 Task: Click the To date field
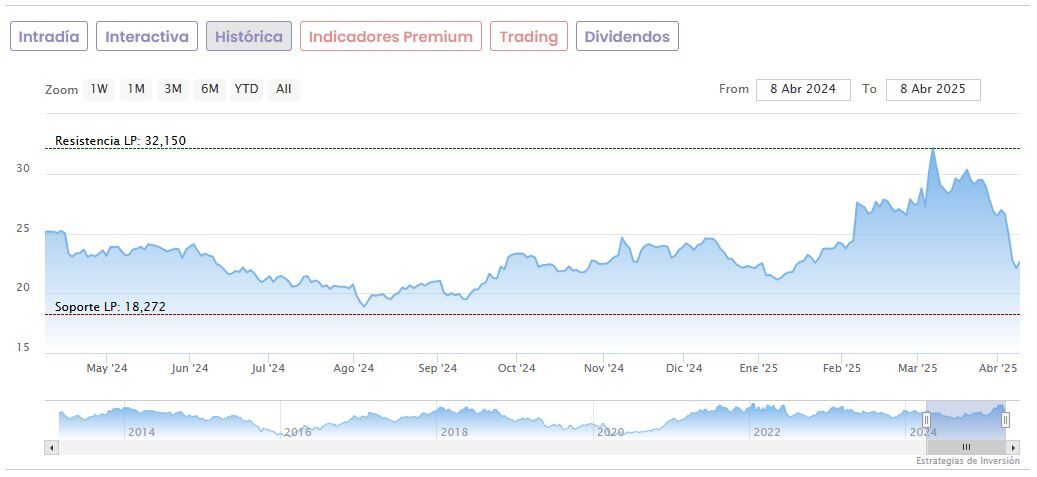pos(932,89)
